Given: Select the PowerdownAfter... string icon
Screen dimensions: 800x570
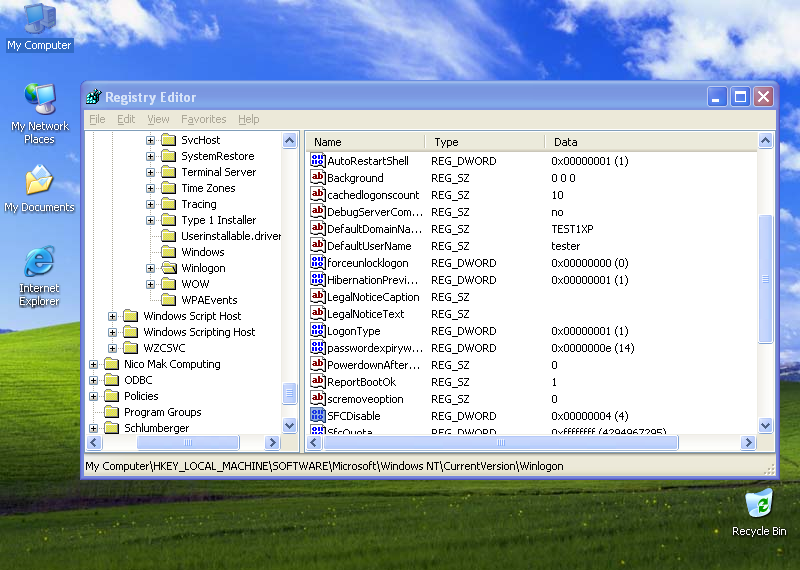Looking at the screenshot, I should click(317, 365).
